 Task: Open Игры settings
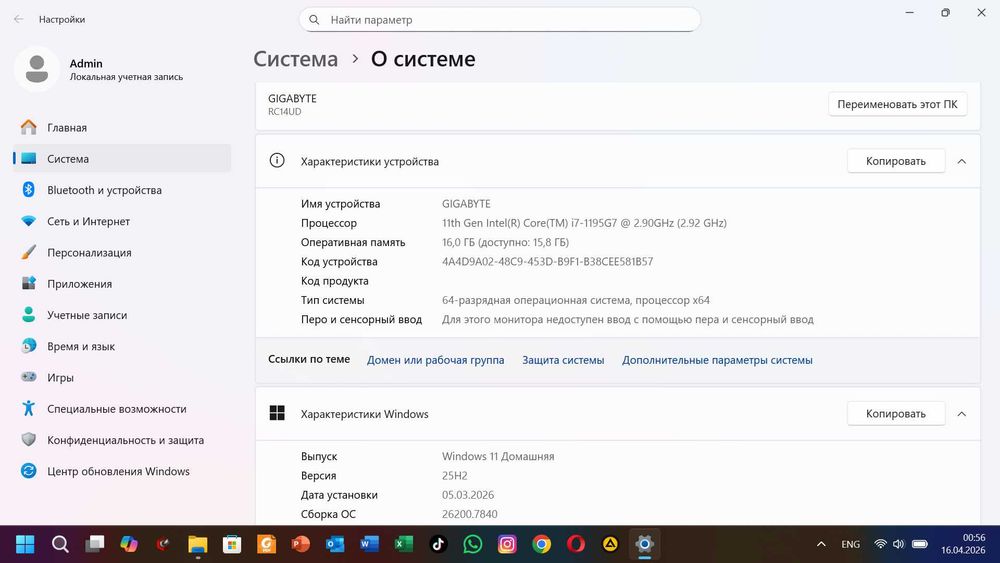pyautogui.click(x=121, y=377)
